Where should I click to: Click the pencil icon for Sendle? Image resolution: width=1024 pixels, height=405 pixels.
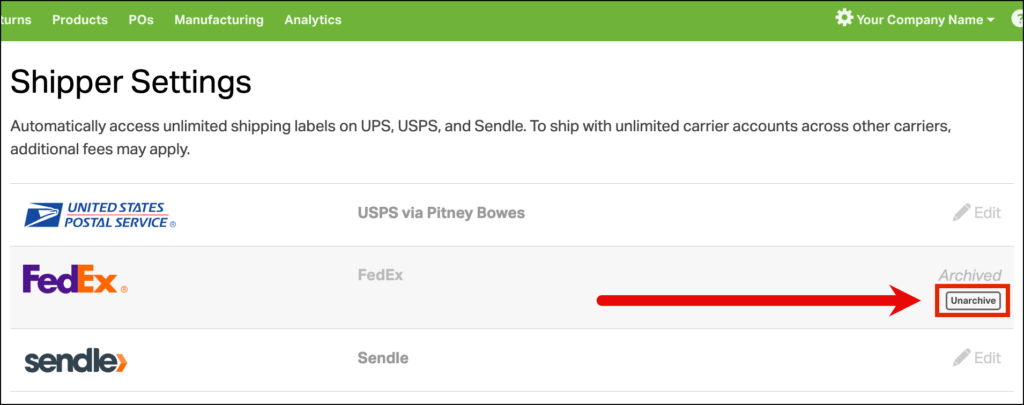pyautogui.click(x=961, y=357)
